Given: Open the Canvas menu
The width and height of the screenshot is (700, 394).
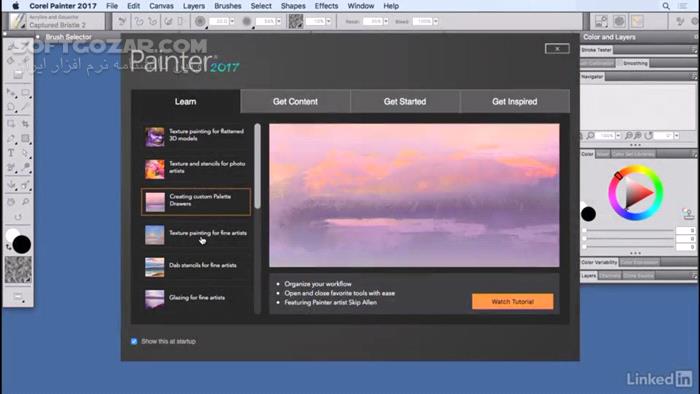Looking at the screenshot, I should click(x=161, y=6).
